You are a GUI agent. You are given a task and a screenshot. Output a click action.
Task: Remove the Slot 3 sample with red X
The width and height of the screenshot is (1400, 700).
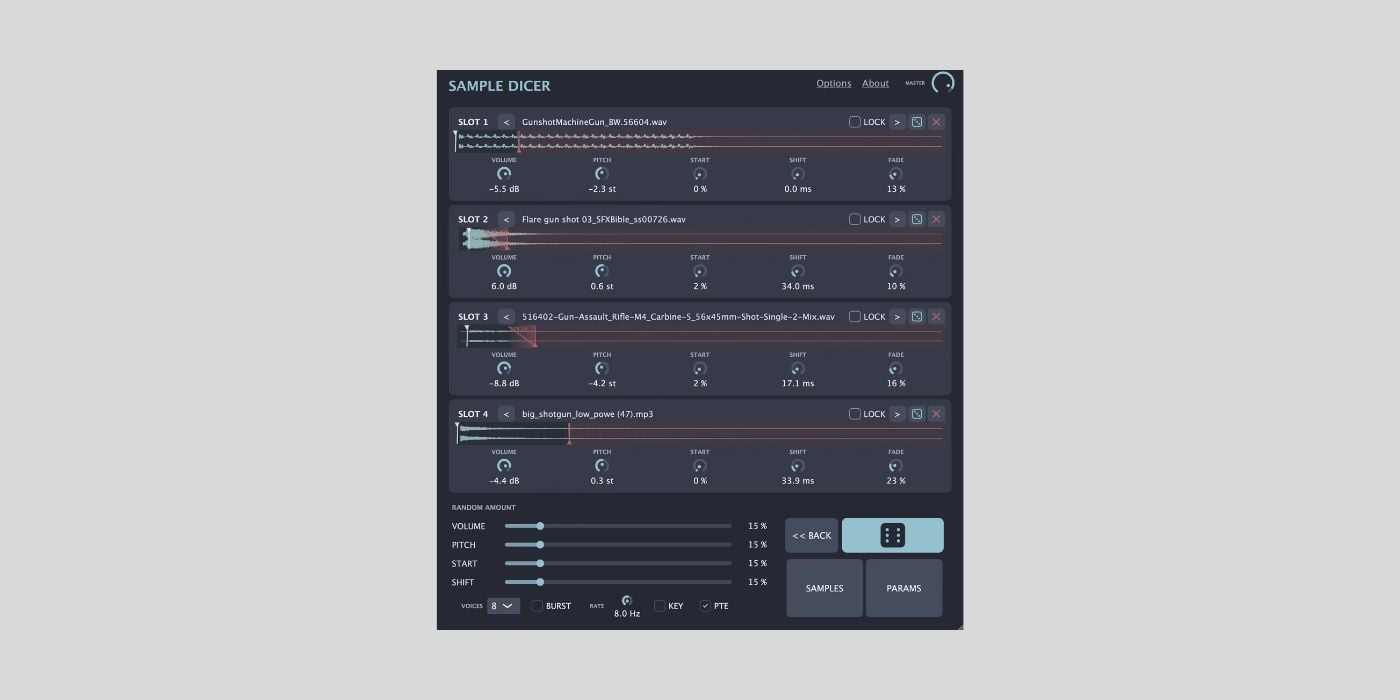936,316
